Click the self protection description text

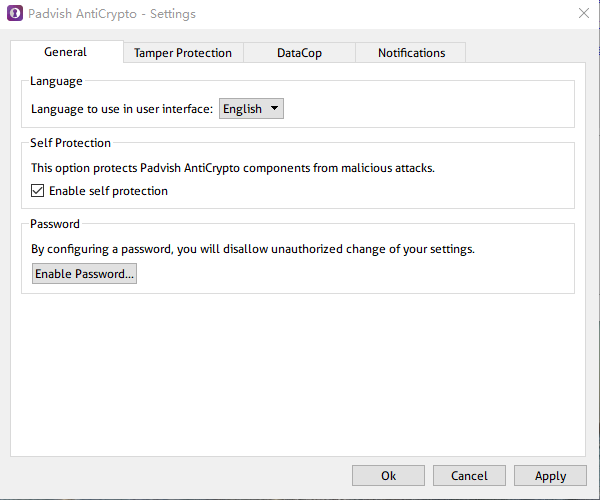click(x=233, y=168)
